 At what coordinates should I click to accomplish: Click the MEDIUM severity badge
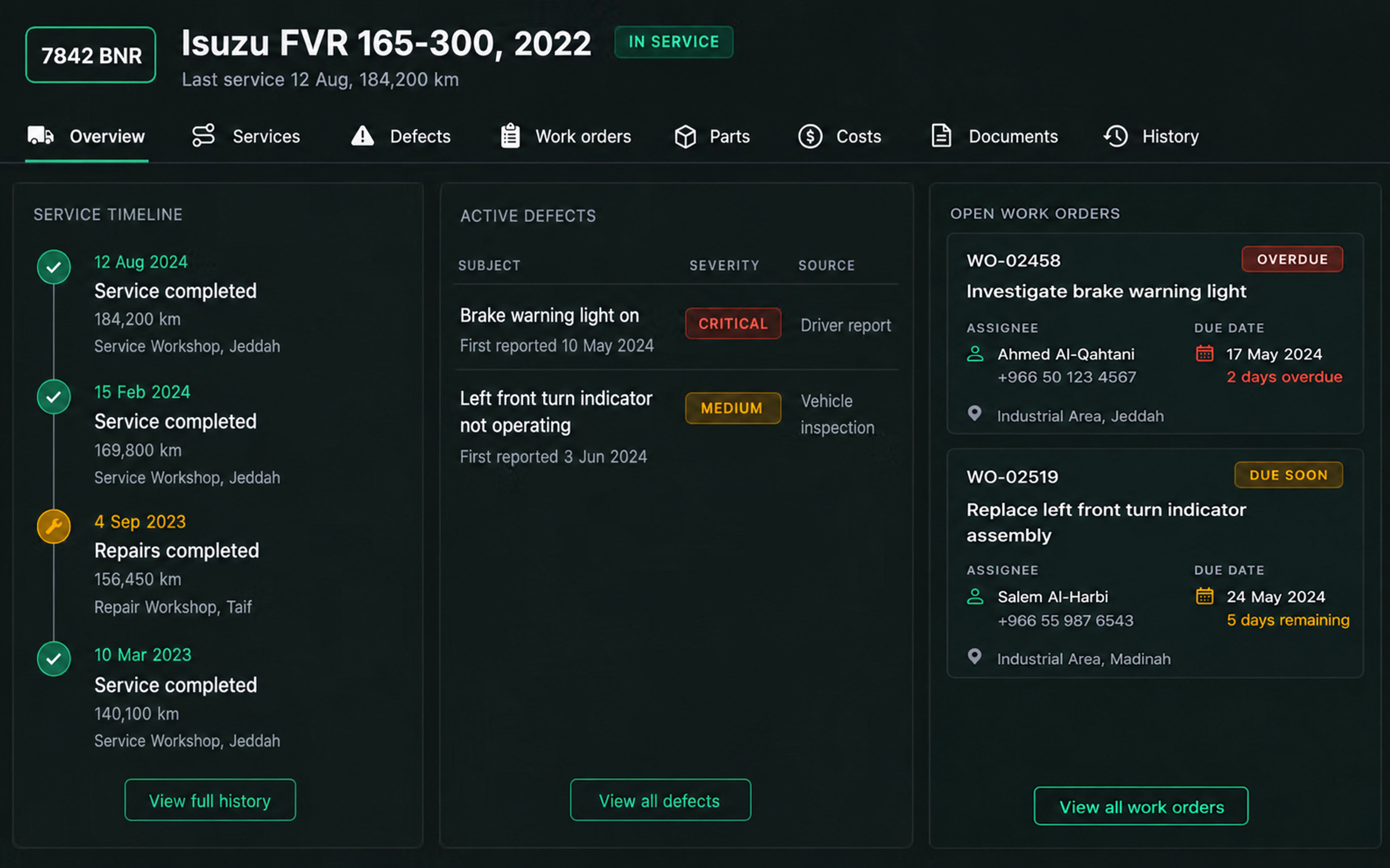click(733, 408)
